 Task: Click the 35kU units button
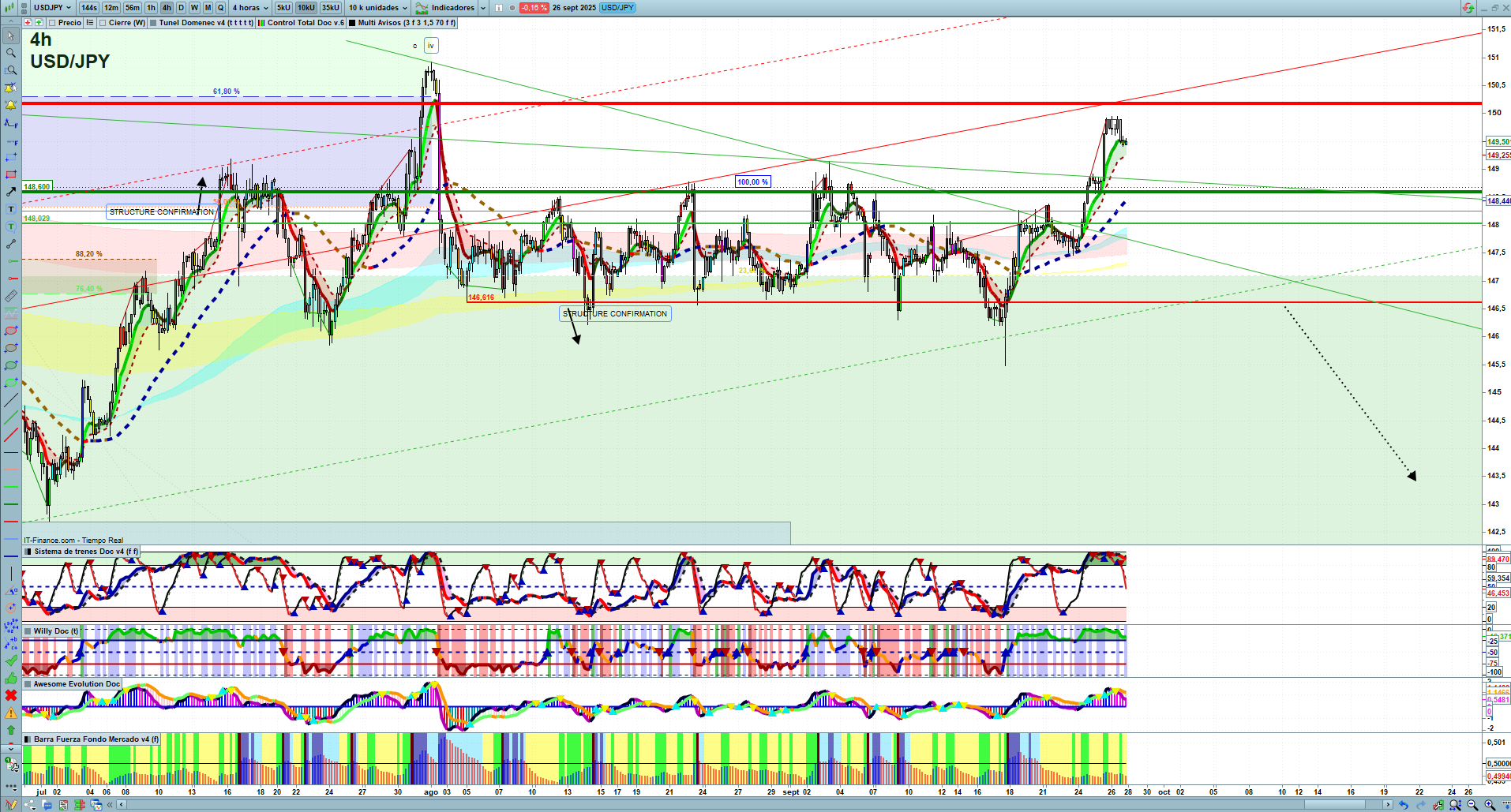point(331,8)
